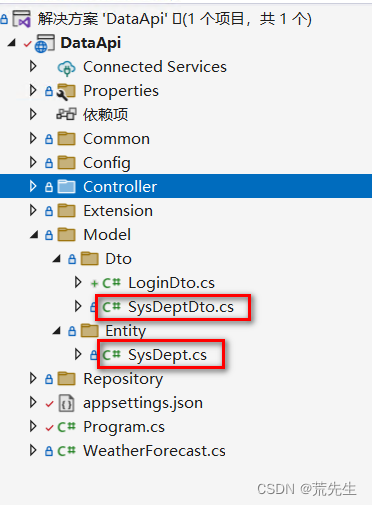
Task: Expand the Controller folder arrow
Action: coord(33,186)
